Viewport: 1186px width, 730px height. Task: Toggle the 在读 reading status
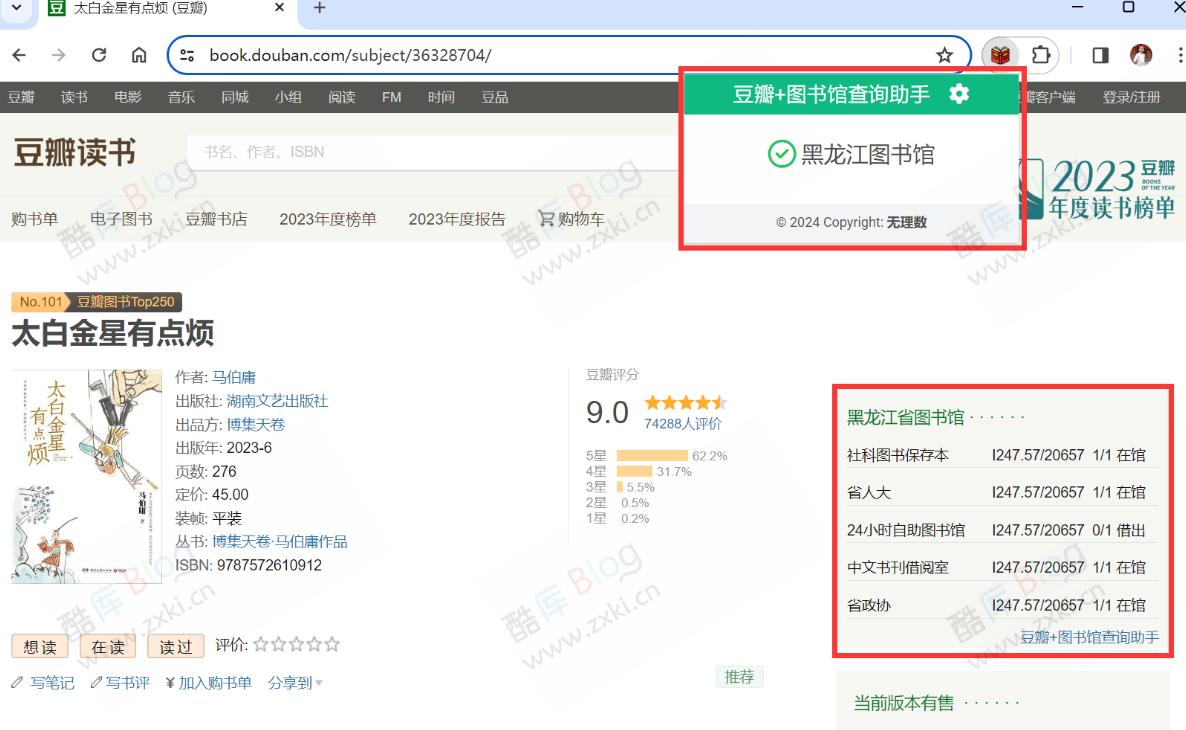[x=107, y=646]
